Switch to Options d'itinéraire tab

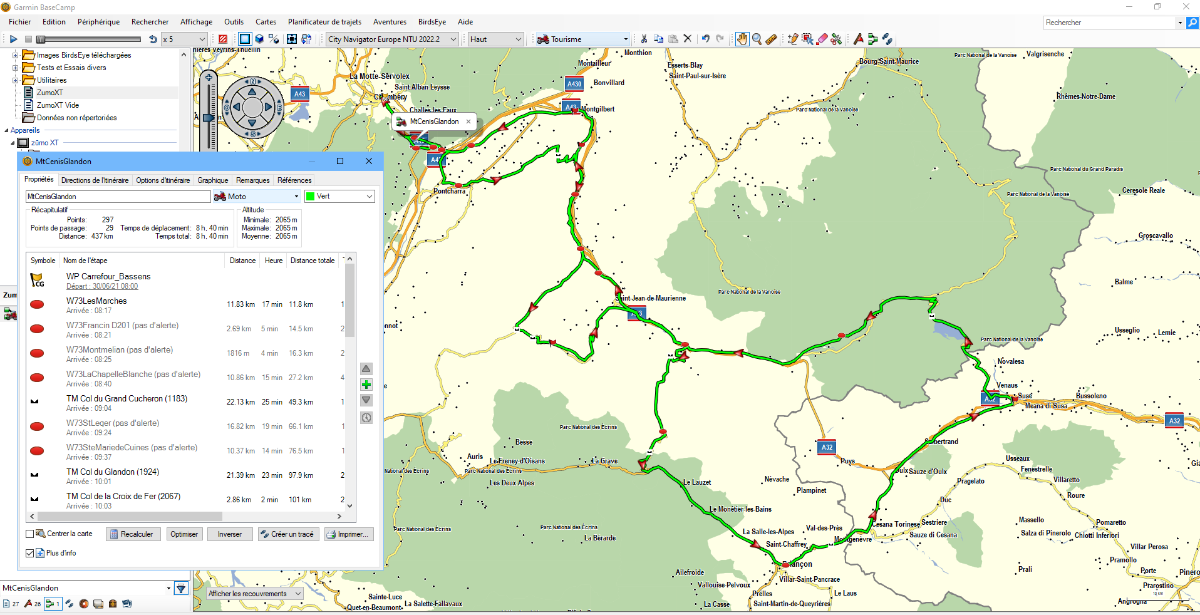point(163,180)
